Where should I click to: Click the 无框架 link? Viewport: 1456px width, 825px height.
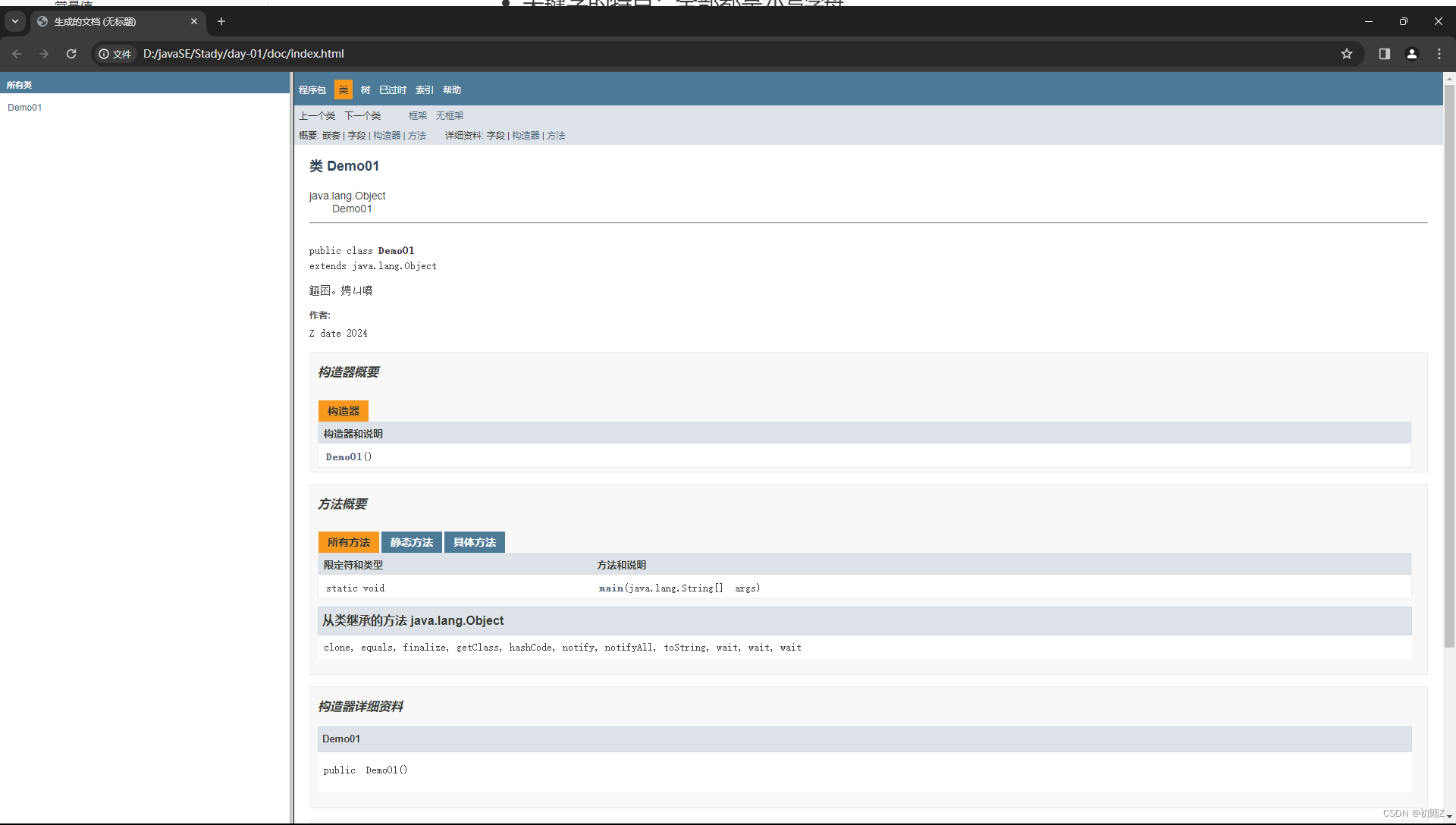(x=449, y=116)
